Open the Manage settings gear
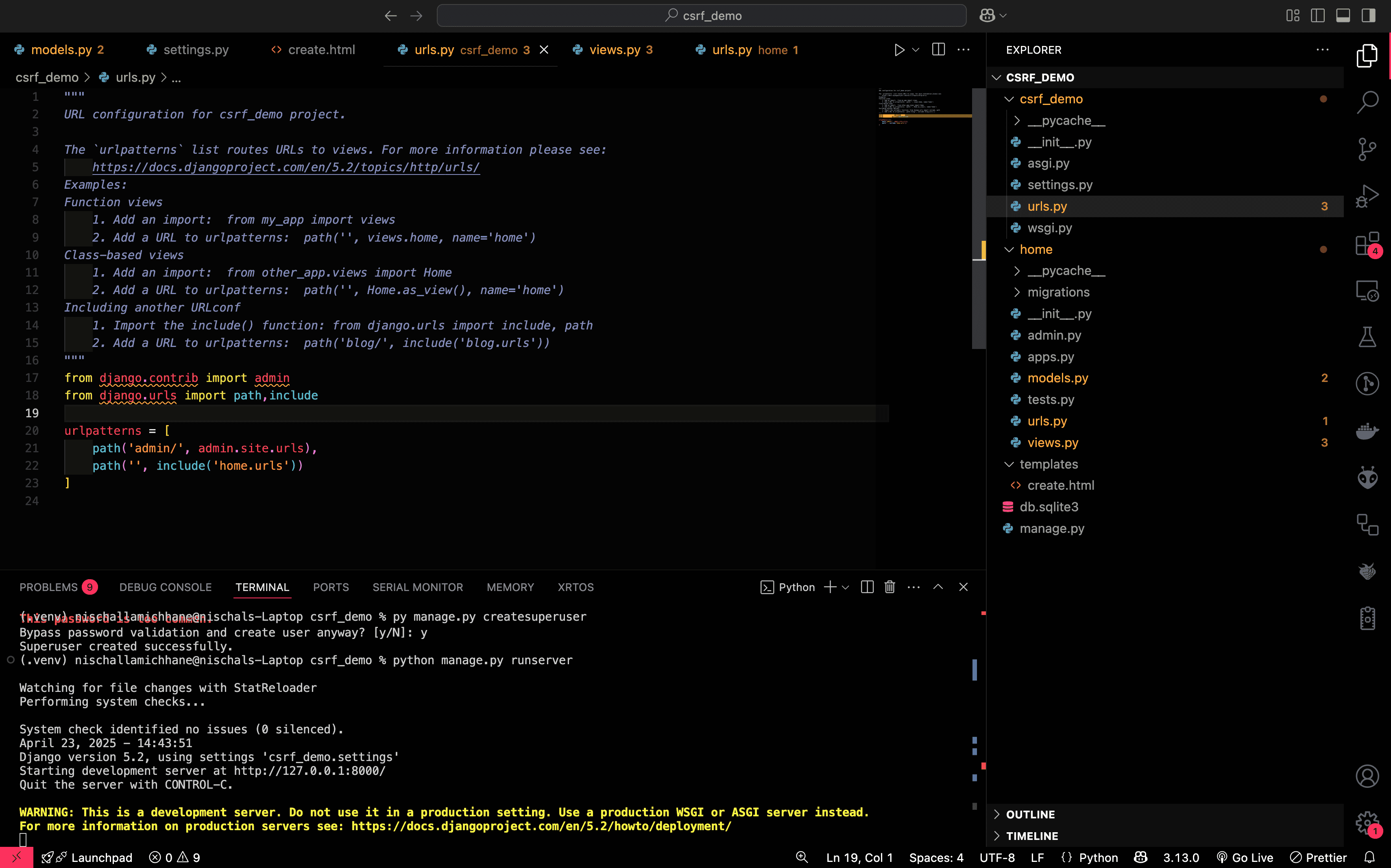This screenshot has width=1391, height=868. [x=1367, y=822]
